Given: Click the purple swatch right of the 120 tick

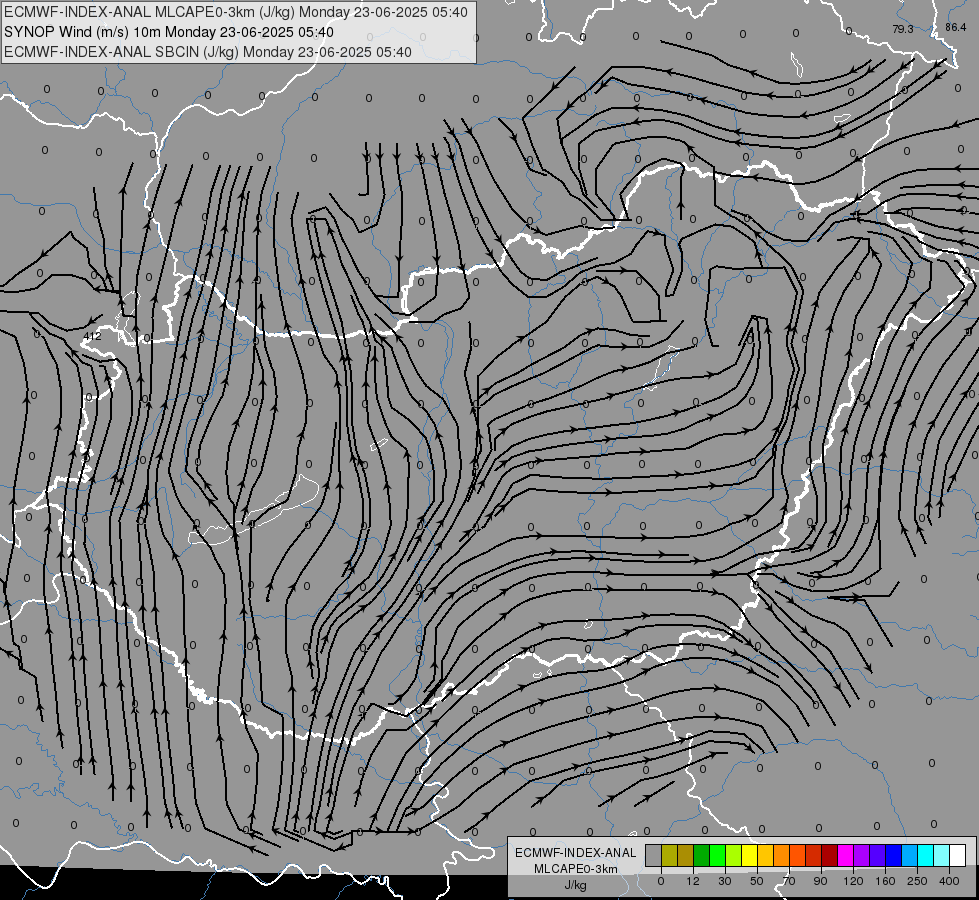Looking at the screenshot, I should click(862, 855).
